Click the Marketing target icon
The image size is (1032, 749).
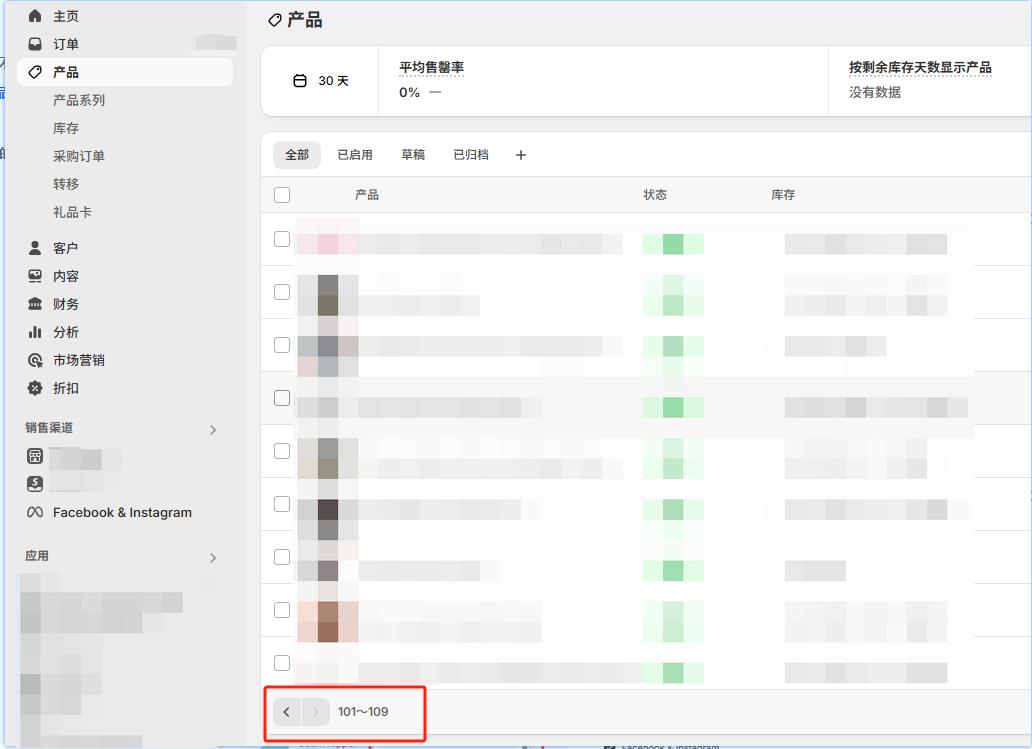(x=35, y=360)
